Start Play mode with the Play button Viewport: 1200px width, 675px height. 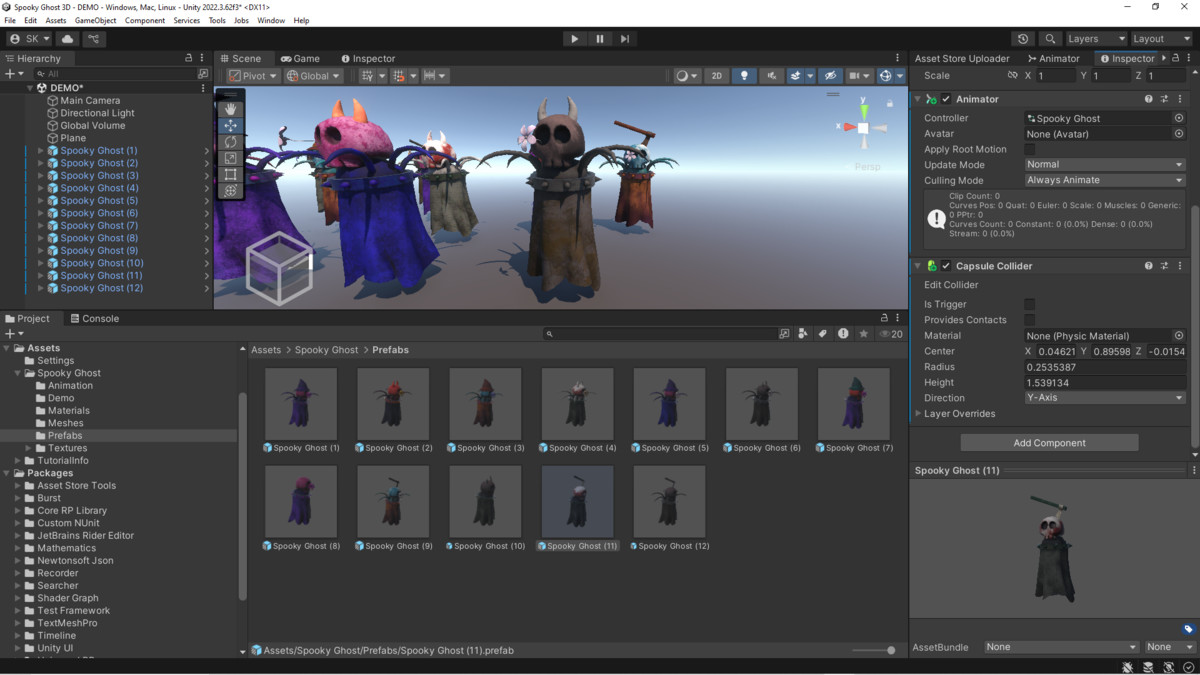point(574,39)
